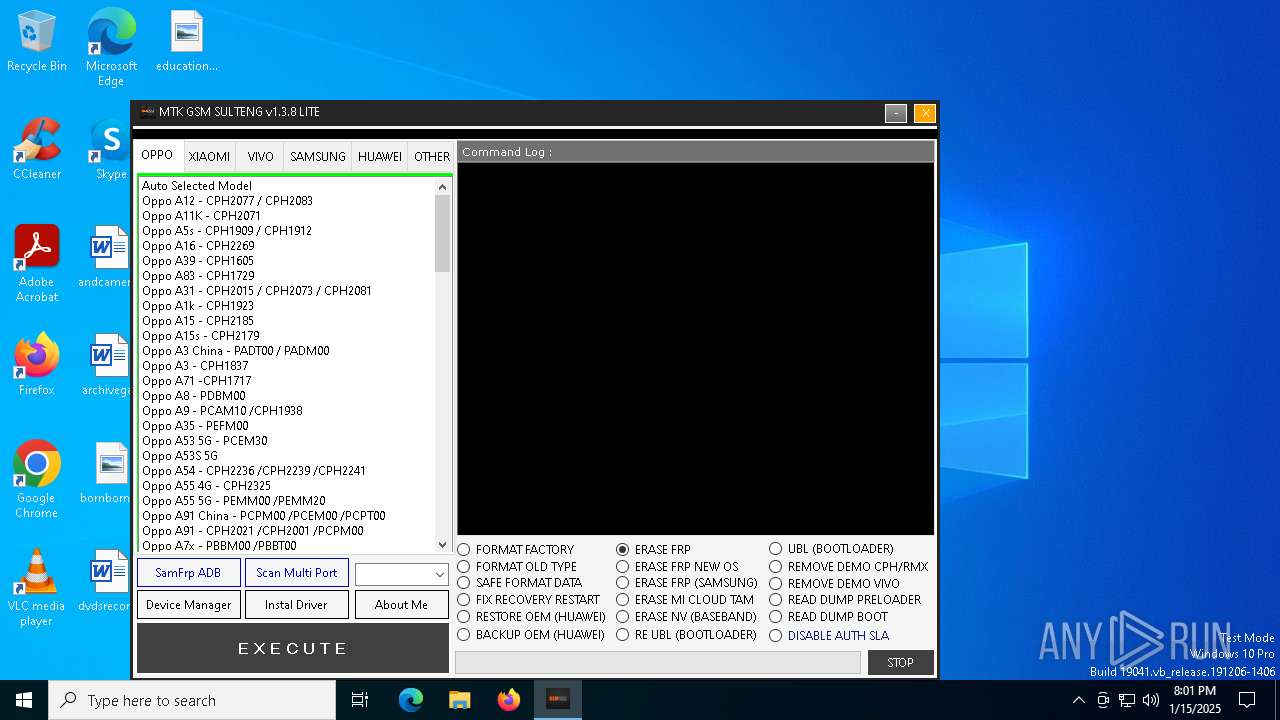The height and width of the screenshot is (720, 1280).
Task: Select Oppo A12 - CPH2077 / CPH2083
Action: pos(287,201)
